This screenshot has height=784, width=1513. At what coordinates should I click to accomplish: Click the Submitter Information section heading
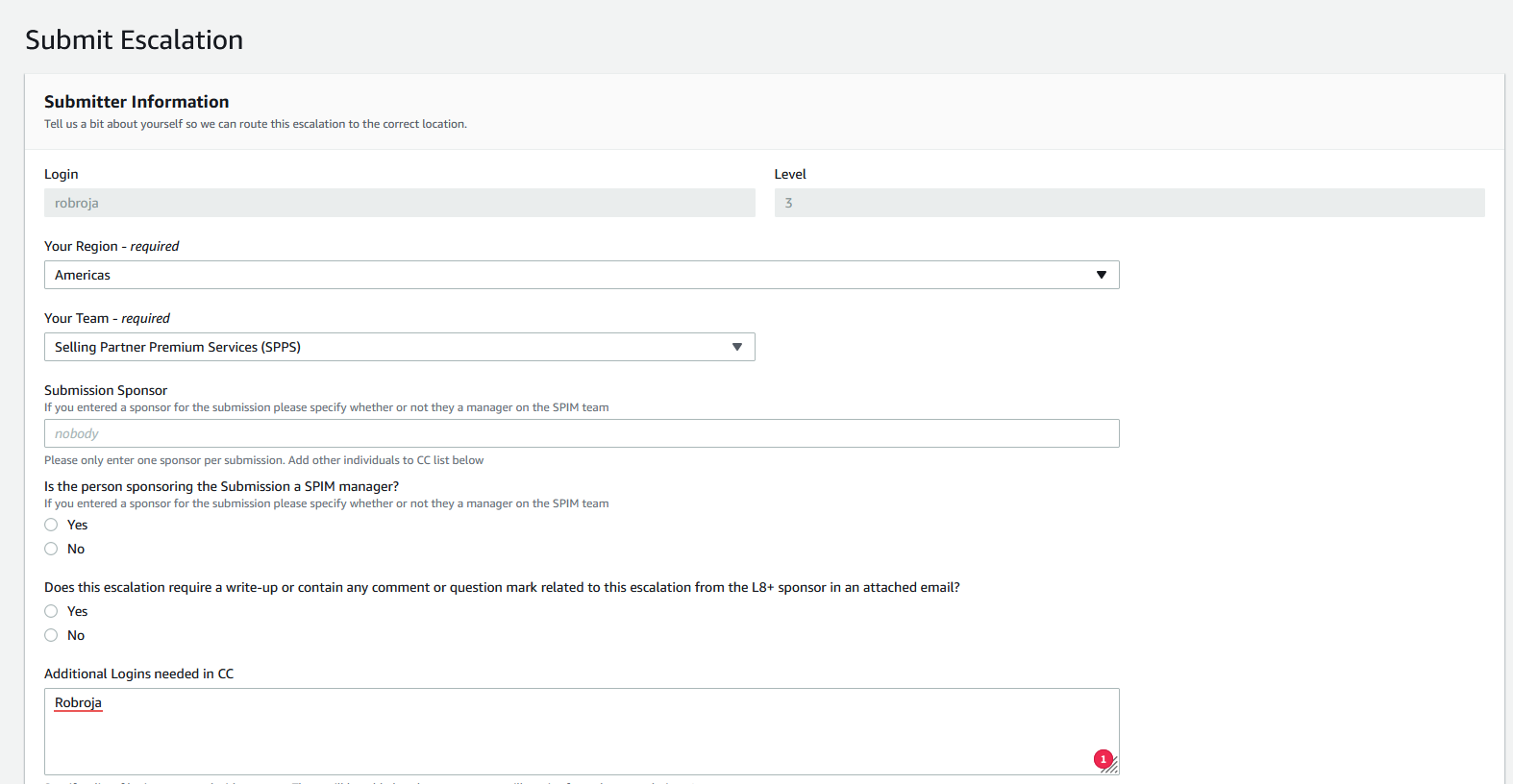[x=136, y=102]
